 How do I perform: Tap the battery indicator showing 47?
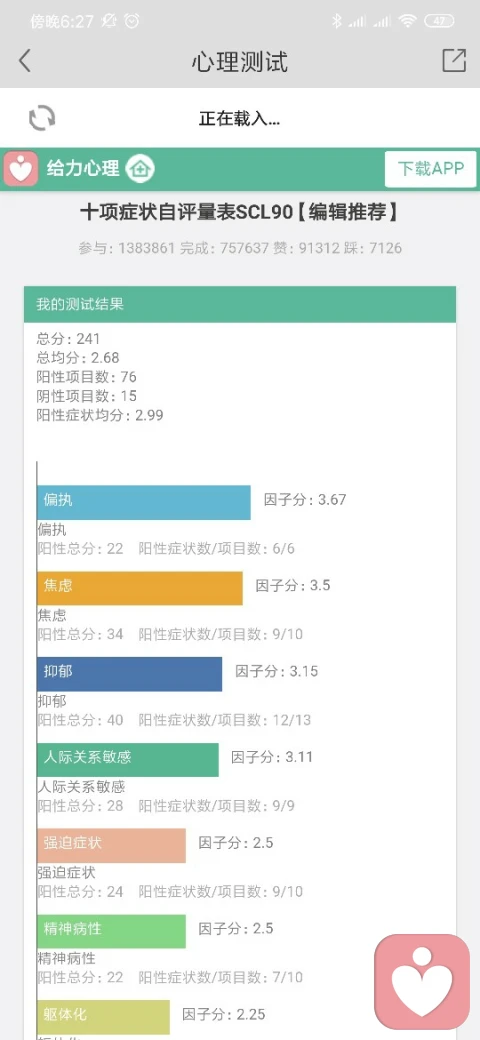click(439, 21)
